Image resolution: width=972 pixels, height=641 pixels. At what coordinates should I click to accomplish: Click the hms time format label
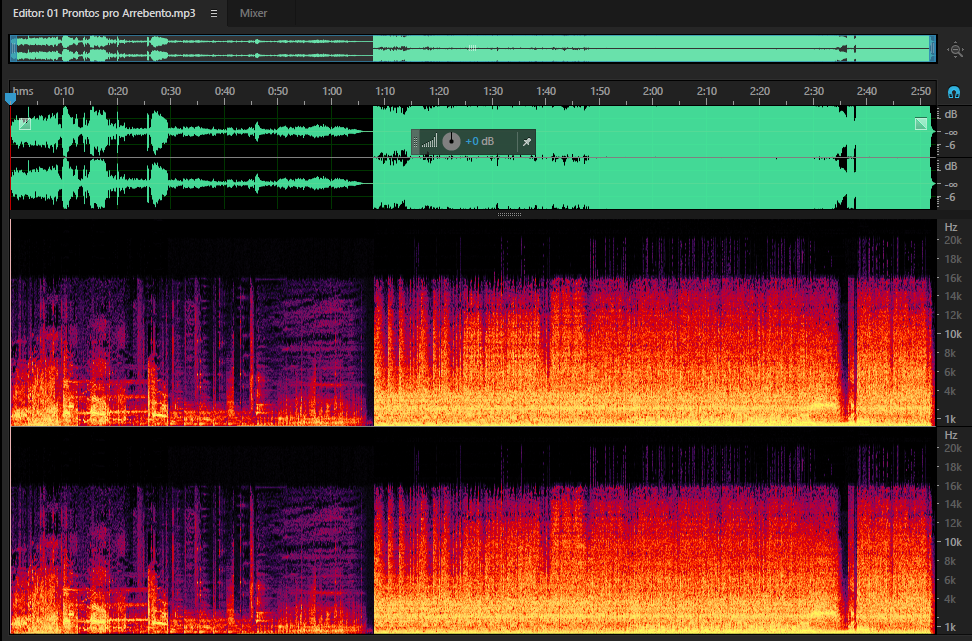24,91
